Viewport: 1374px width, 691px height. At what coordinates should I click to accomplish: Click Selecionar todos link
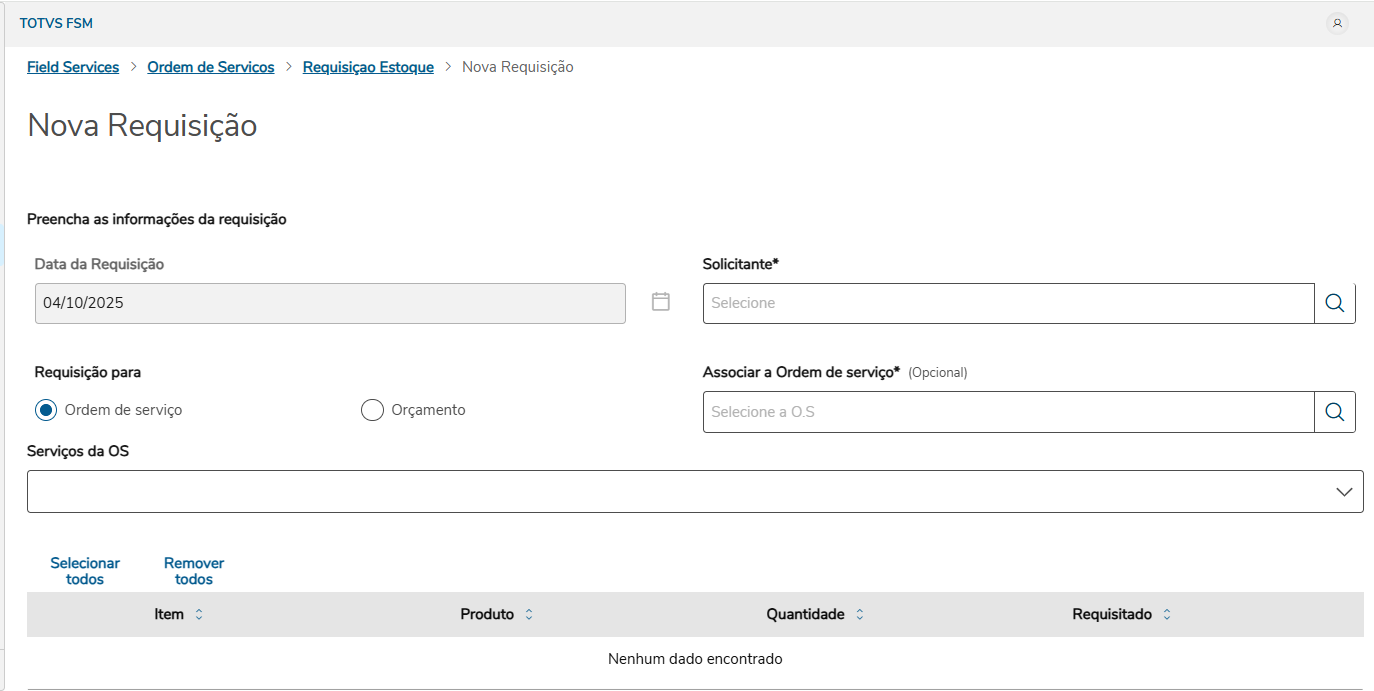[85, 571]
